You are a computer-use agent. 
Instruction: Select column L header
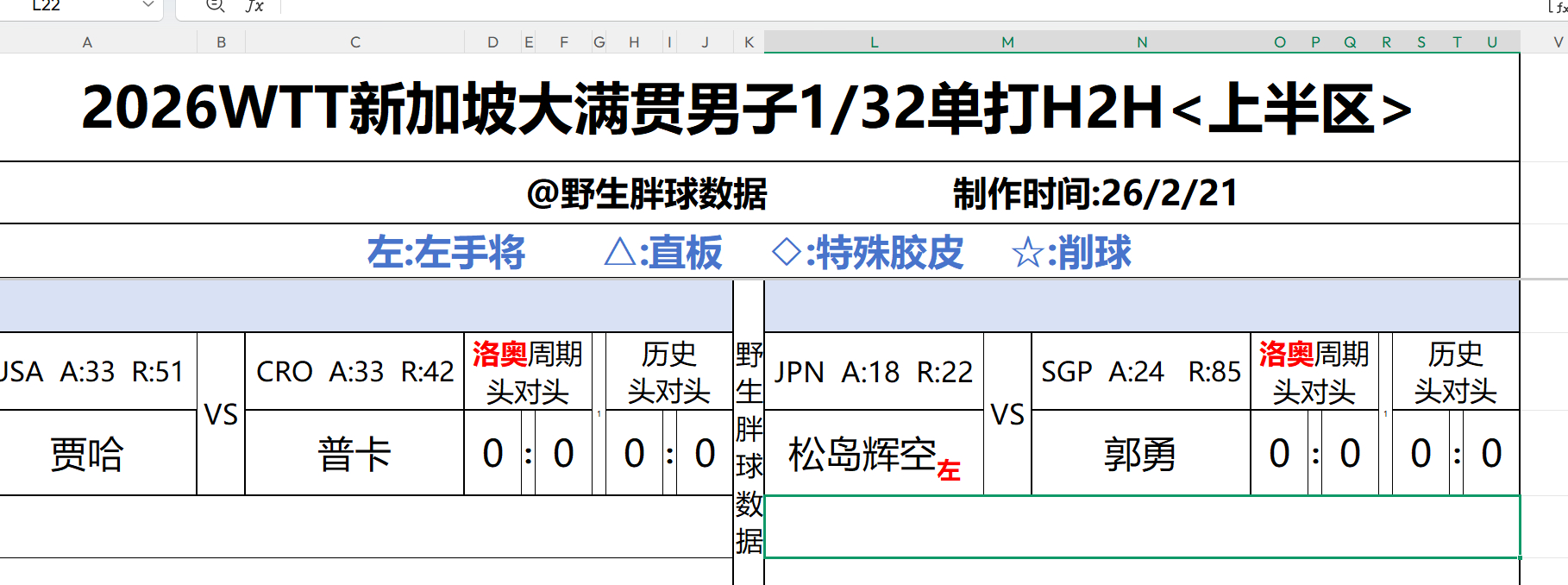874,41
